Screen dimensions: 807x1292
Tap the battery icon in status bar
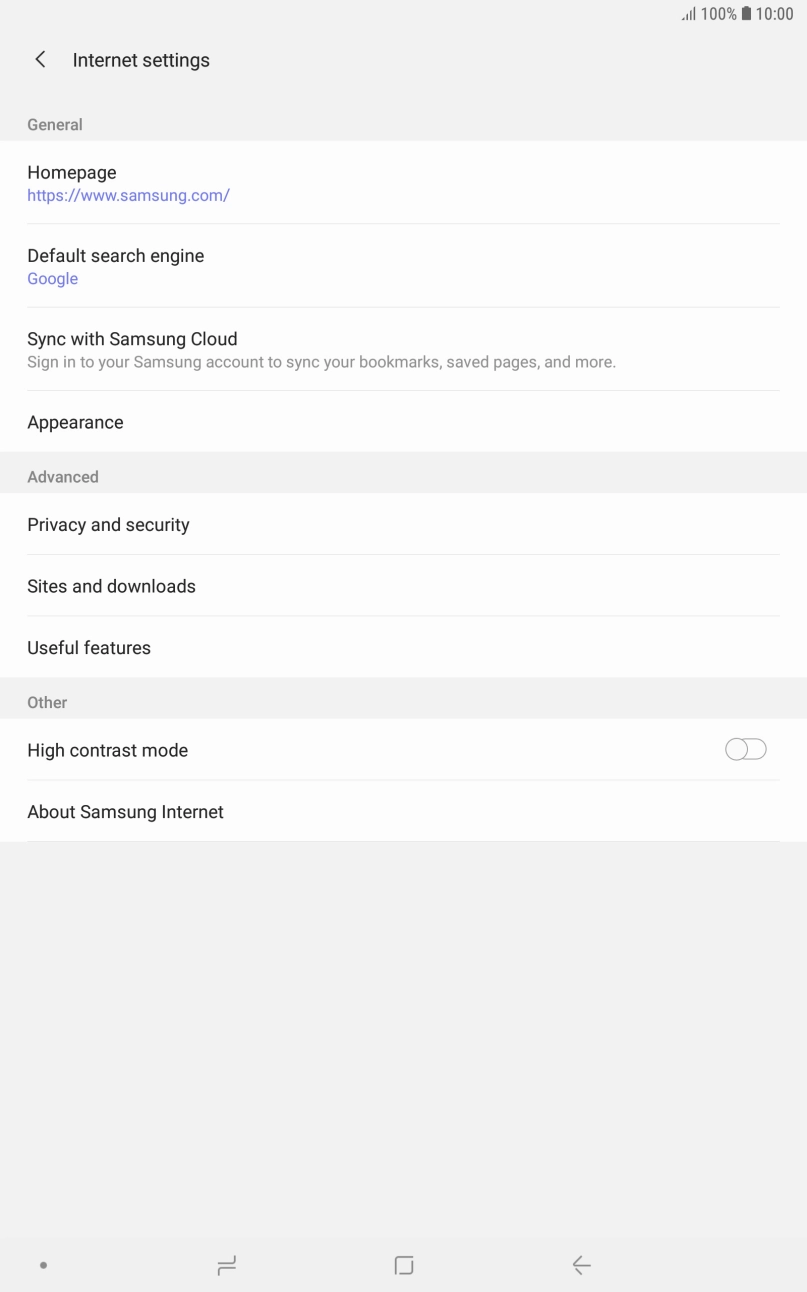coord(746,14)
